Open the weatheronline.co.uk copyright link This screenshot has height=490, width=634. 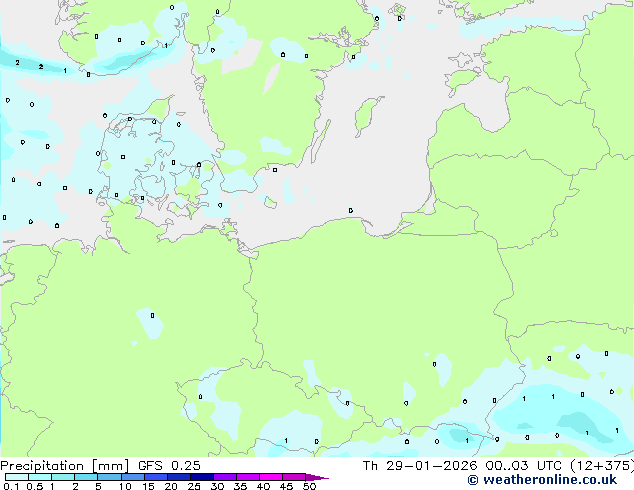coord(542,480)
